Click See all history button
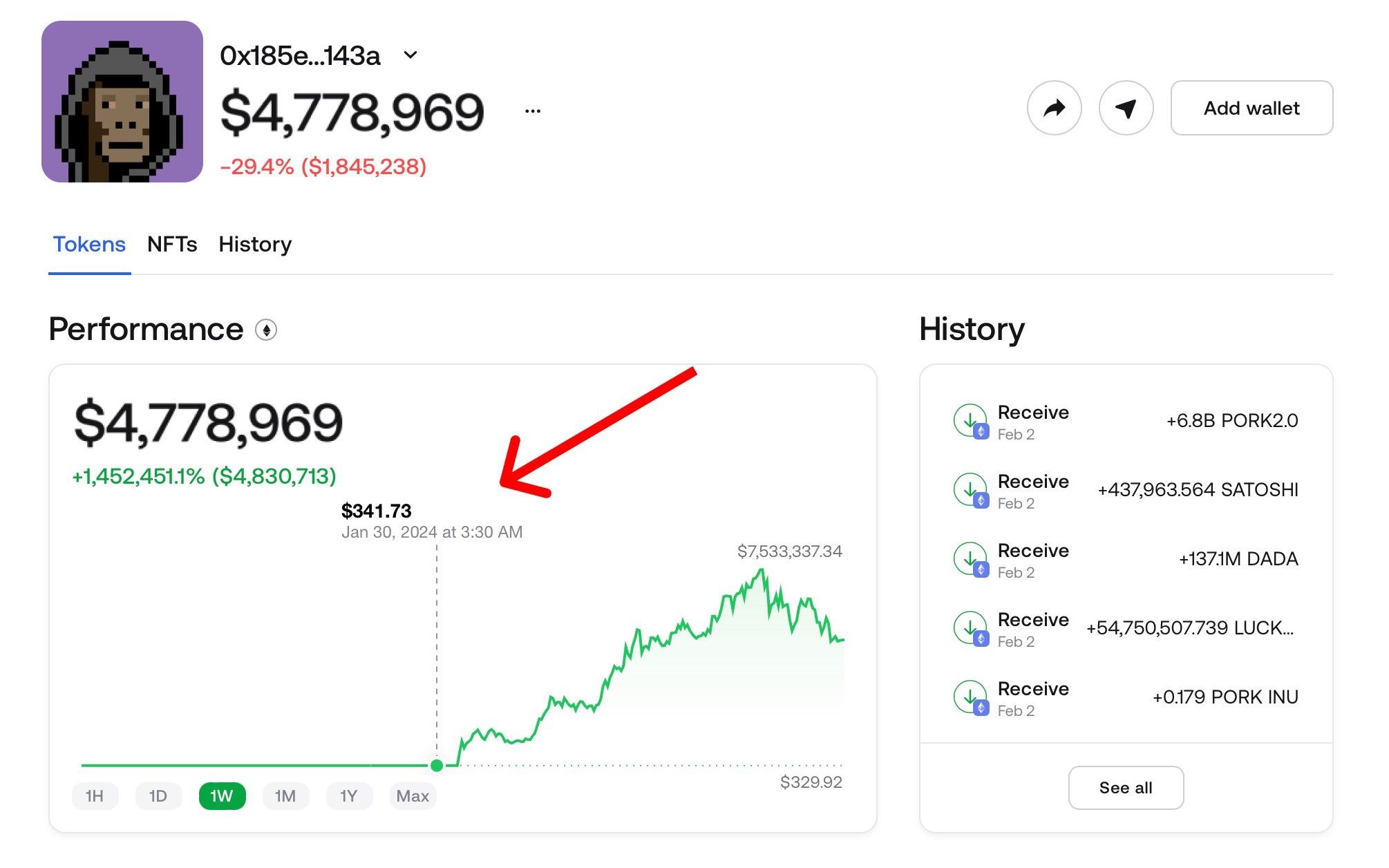1389x868 pixels. click(1126, 788)
